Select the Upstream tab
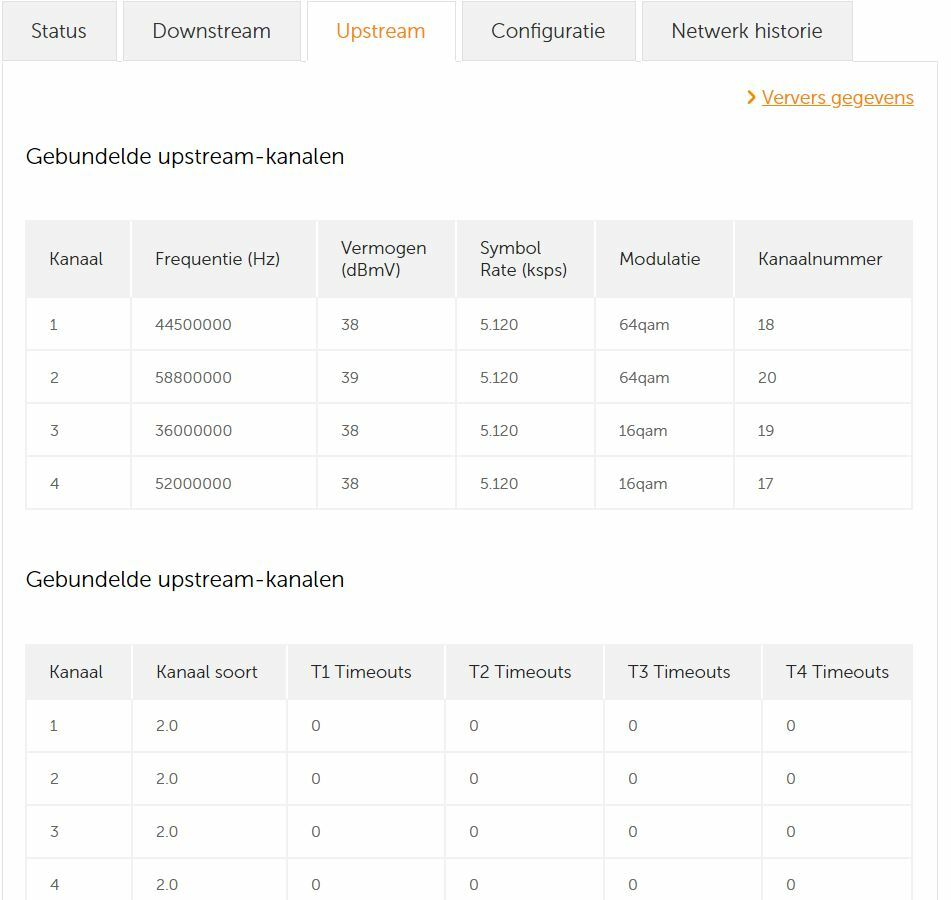 (x=381, y=31)
